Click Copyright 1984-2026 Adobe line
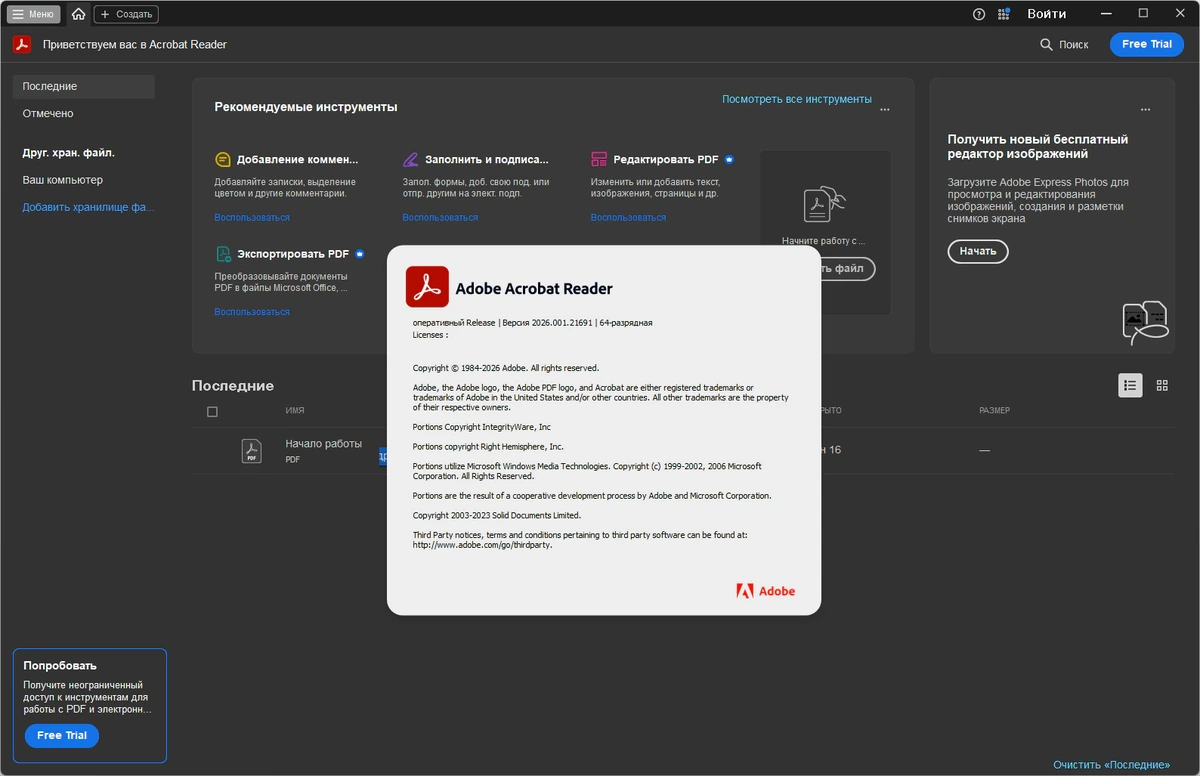 [x=506, y=368]
